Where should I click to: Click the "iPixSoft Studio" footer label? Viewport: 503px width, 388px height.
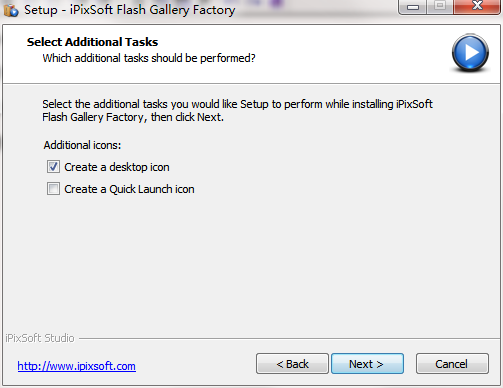pyautogui.click(x=40, y=338)
